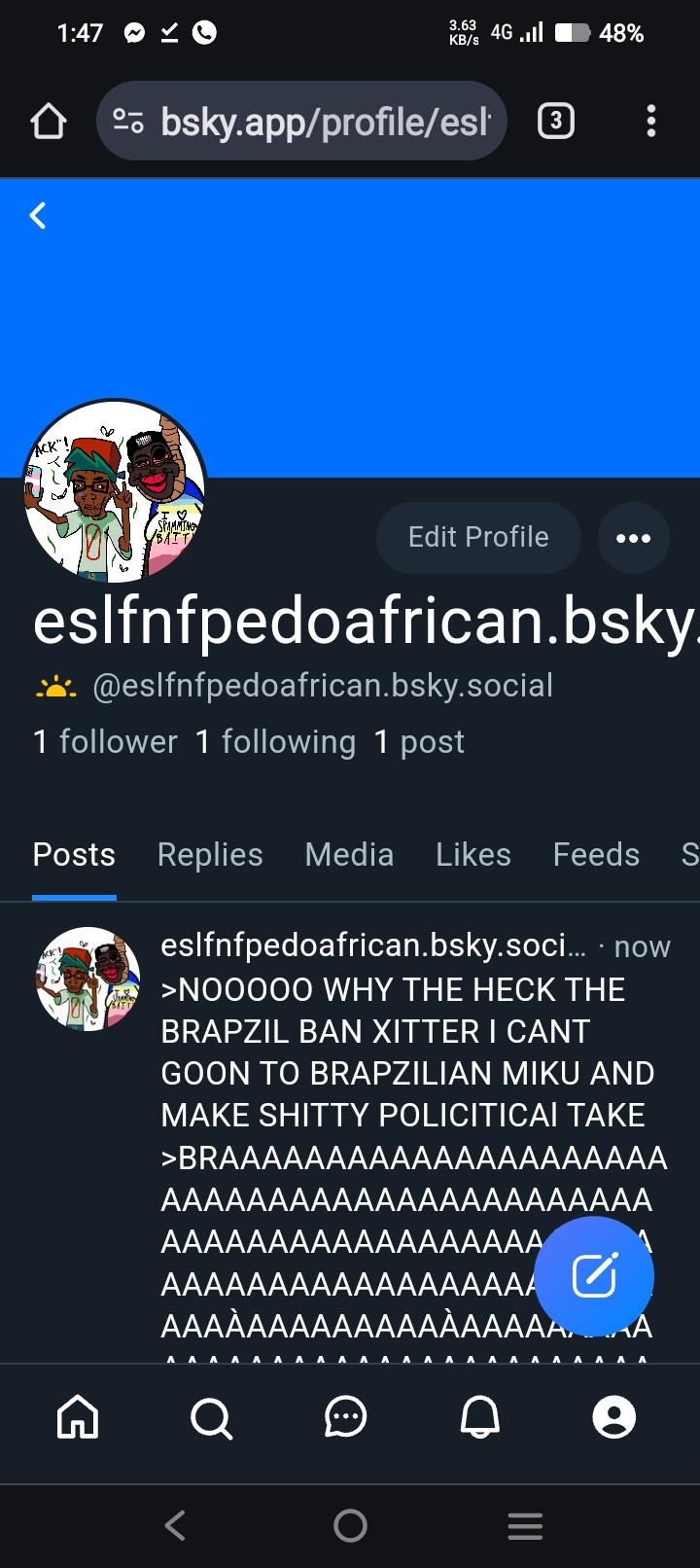Tap site info icon in address bar
The image size is (700, 1568).
128,121
